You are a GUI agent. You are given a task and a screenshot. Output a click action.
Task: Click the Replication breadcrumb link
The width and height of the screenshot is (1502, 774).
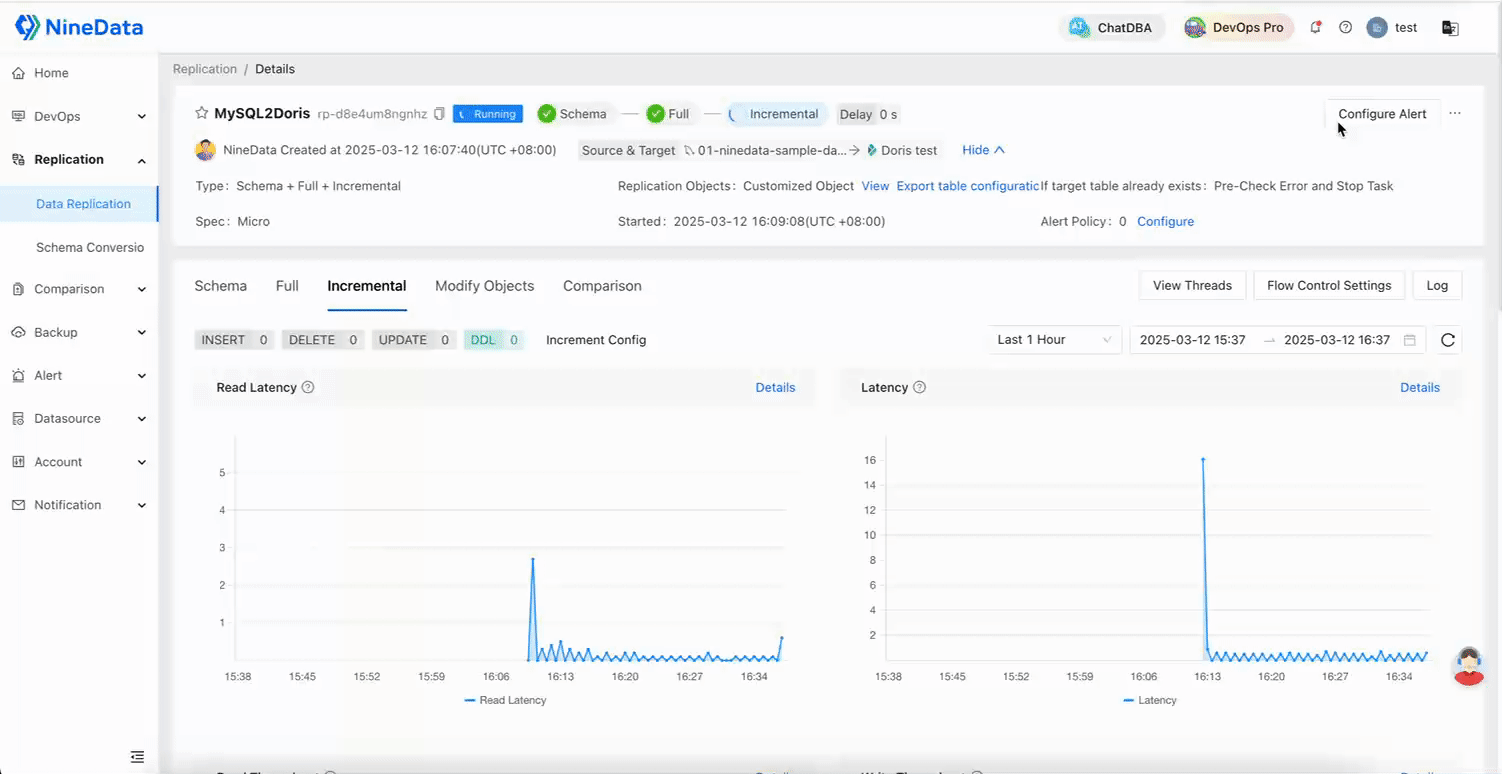tap(205, 69)
